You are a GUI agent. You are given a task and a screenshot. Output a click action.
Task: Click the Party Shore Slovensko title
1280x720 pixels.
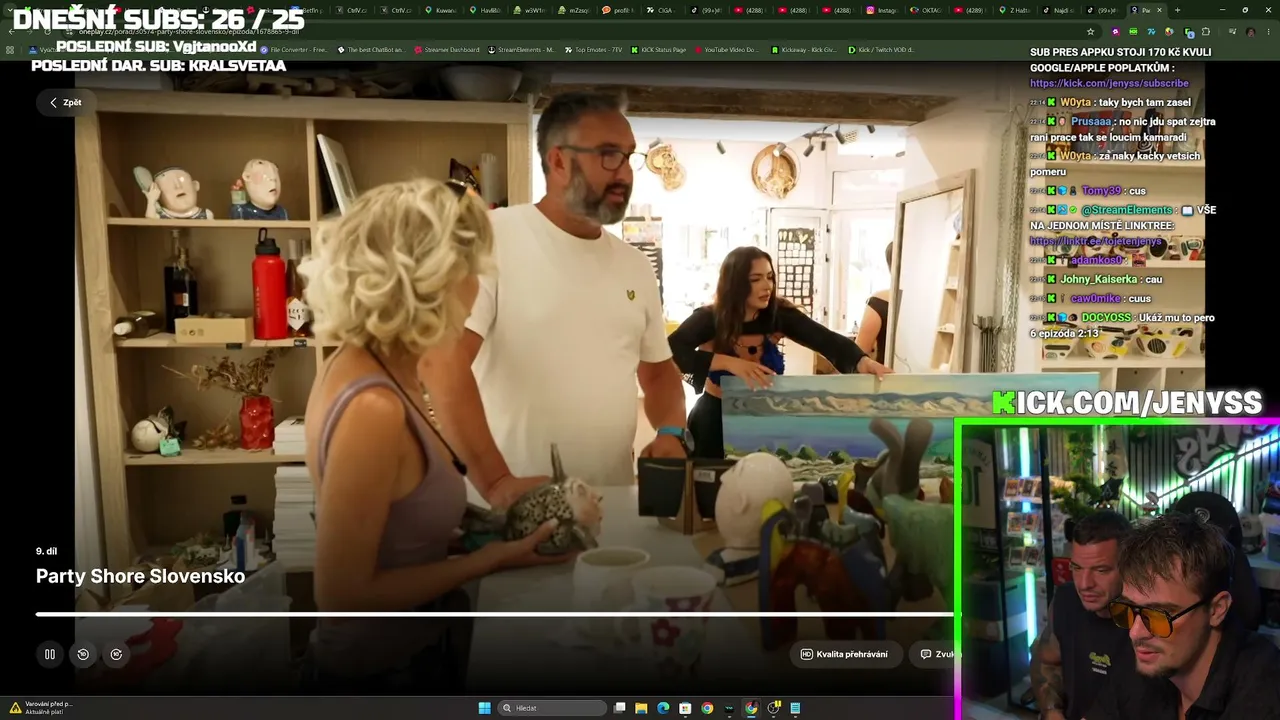pyautogui.click(x=140, y=576)
